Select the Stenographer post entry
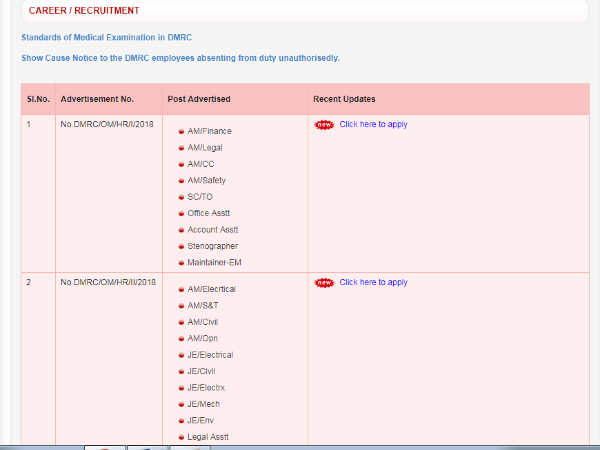The width and height of the screenshot is (600, 450). point(213,246)
